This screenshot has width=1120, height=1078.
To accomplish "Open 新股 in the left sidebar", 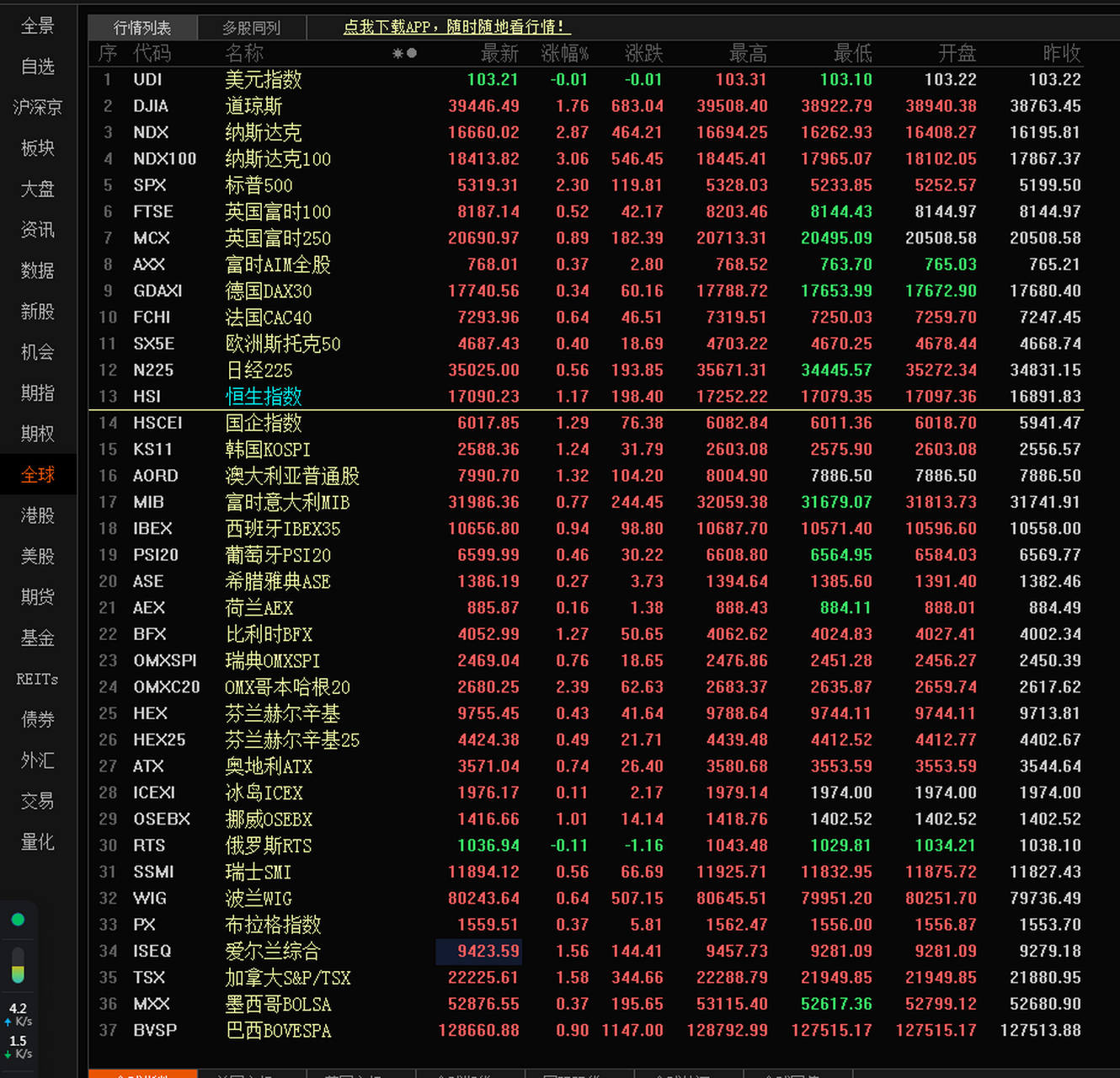I will pyautogui.click(x=38, y=312).
